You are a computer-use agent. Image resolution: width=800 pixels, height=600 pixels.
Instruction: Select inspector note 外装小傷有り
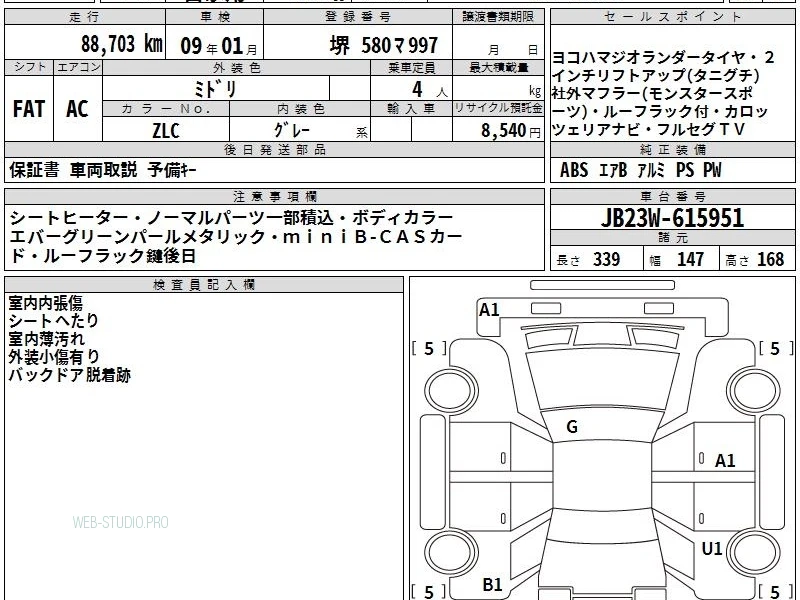(x=54, y=357)
